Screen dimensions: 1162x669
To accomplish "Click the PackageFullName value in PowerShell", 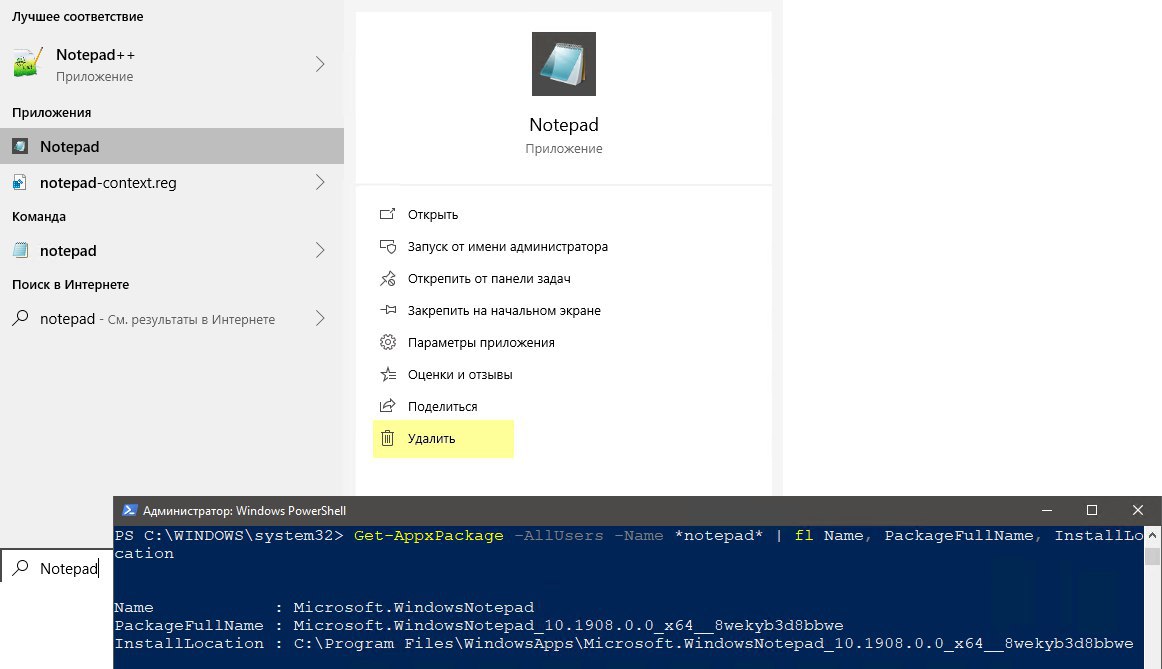I will pyautogui.click(x=568, y=625).
